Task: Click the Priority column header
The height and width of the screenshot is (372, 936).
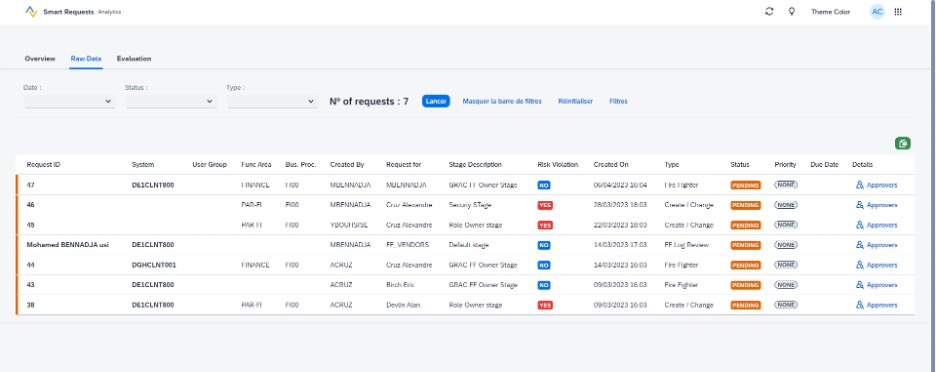Action: click(785, 165)
